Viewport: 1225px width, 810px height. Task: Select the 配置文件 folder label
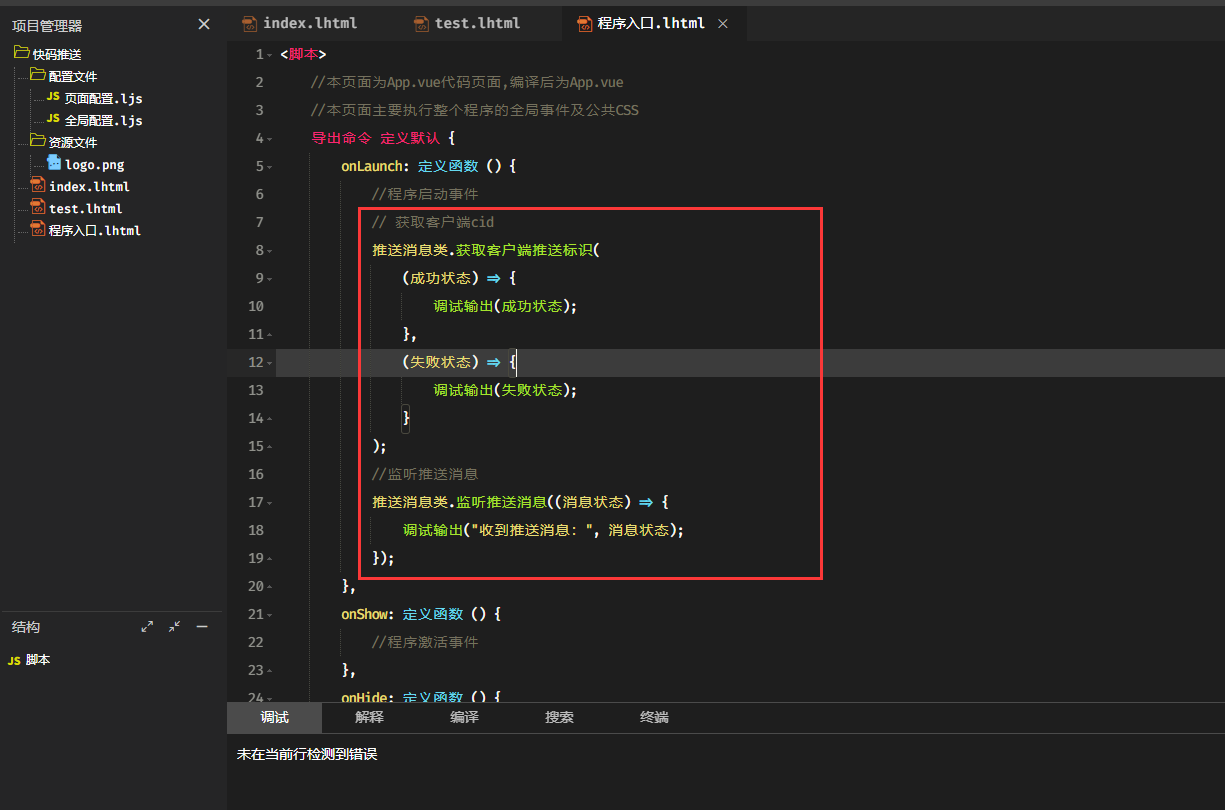(x=72, y=76)
